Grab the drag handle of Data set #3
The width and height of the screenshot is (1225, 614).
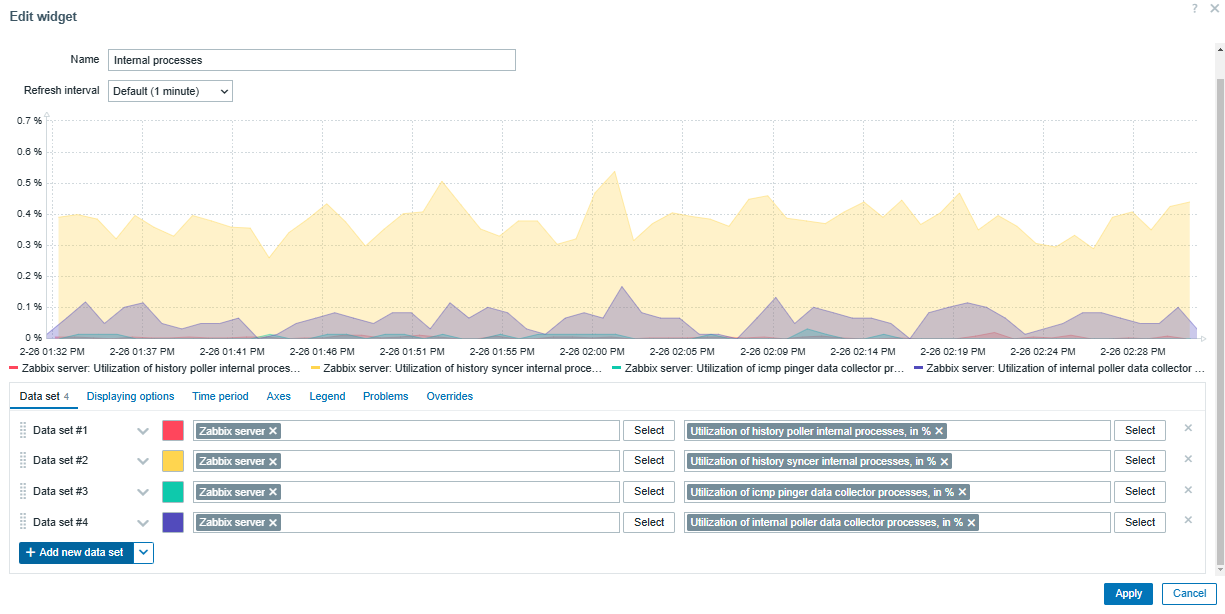click(24, 492)
